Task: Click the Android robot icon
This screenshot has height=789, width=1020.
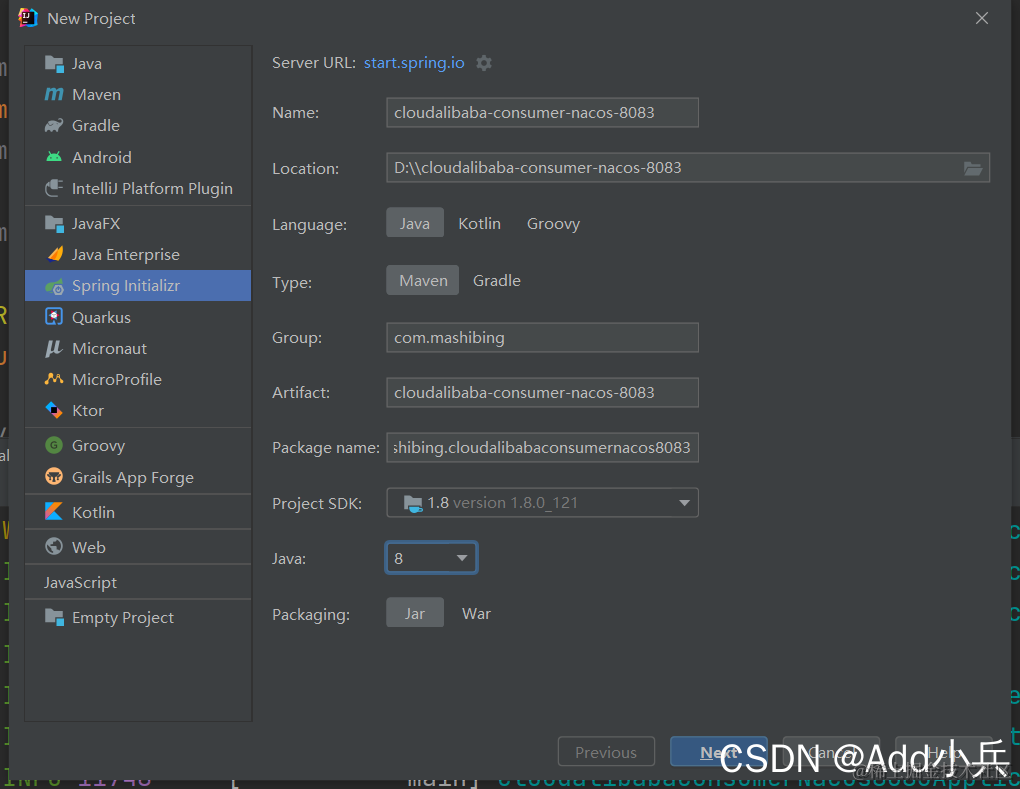Action: [54, 157]
